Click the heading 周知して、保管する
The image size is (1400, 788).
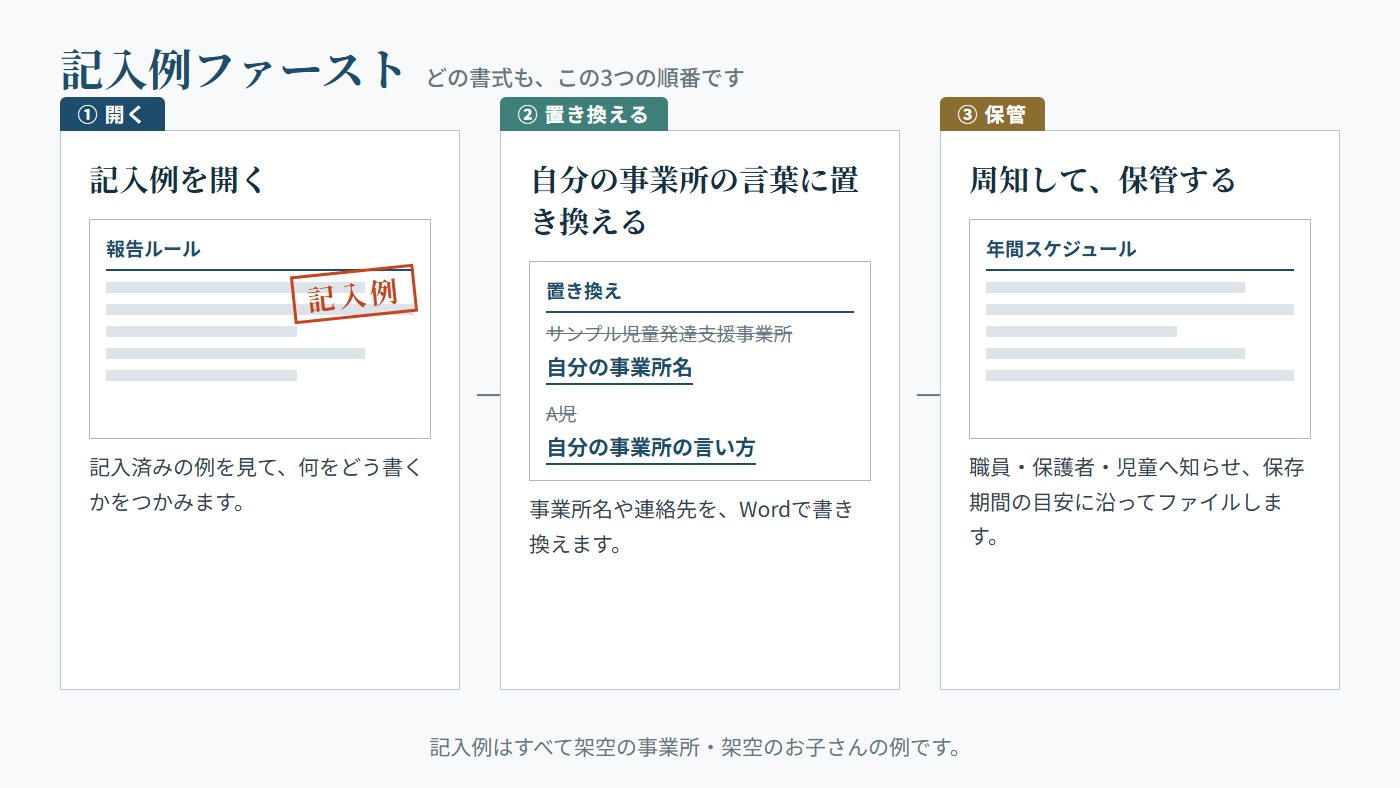coord(1103,180)
